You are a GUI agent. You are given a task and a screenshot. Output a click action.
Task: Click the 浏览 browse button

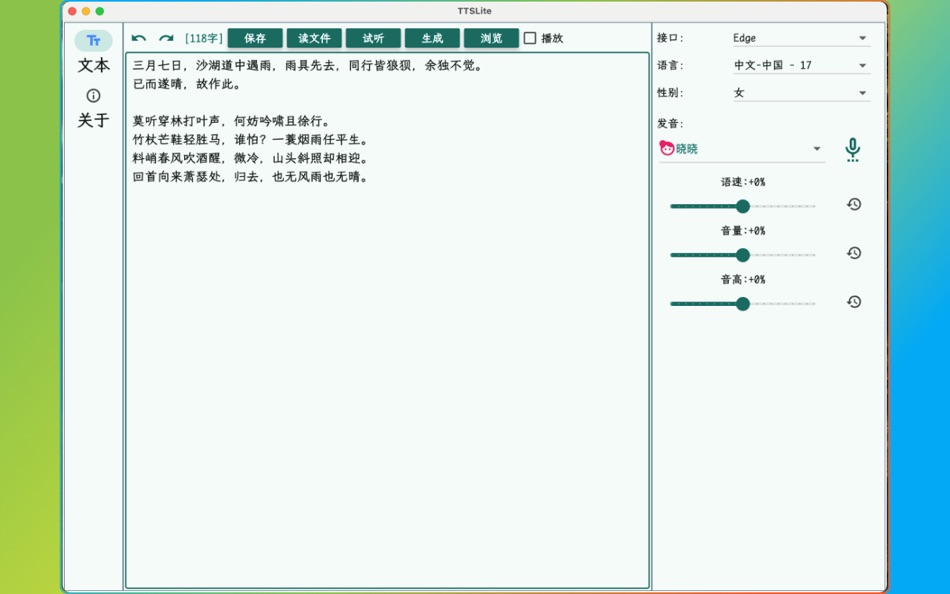coord(490,38)
